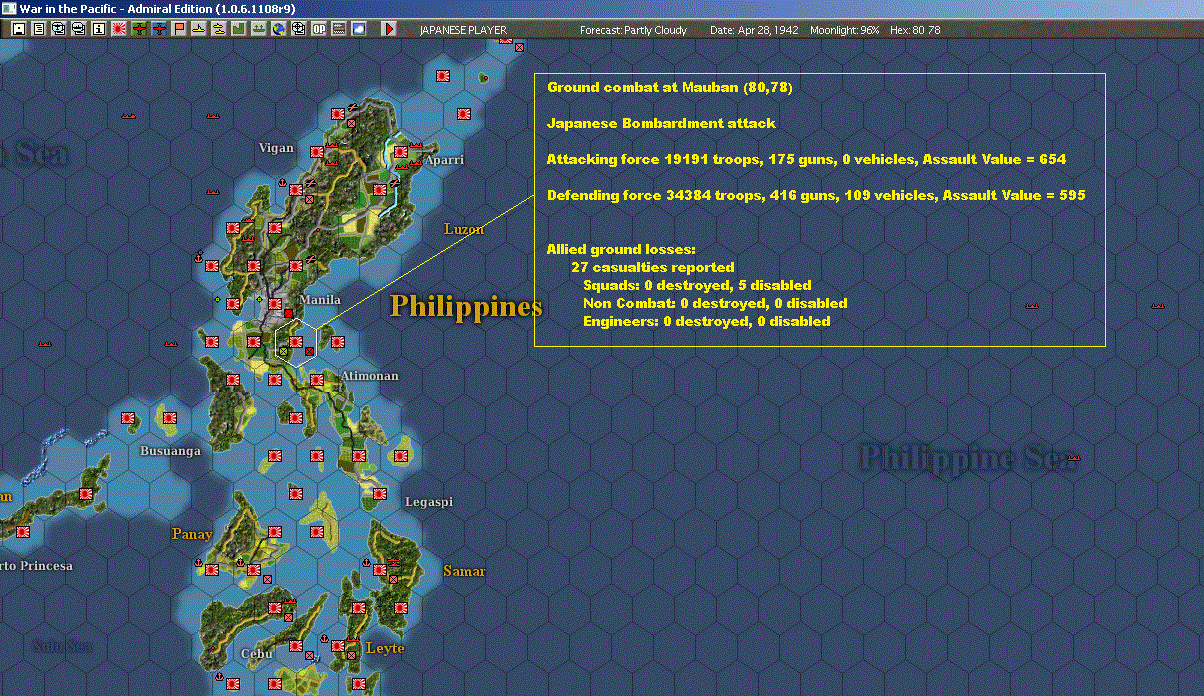Screen dimensions: 1204x696
Task: Click anchor port icon south of Vigan
Action: coord(282,183)
